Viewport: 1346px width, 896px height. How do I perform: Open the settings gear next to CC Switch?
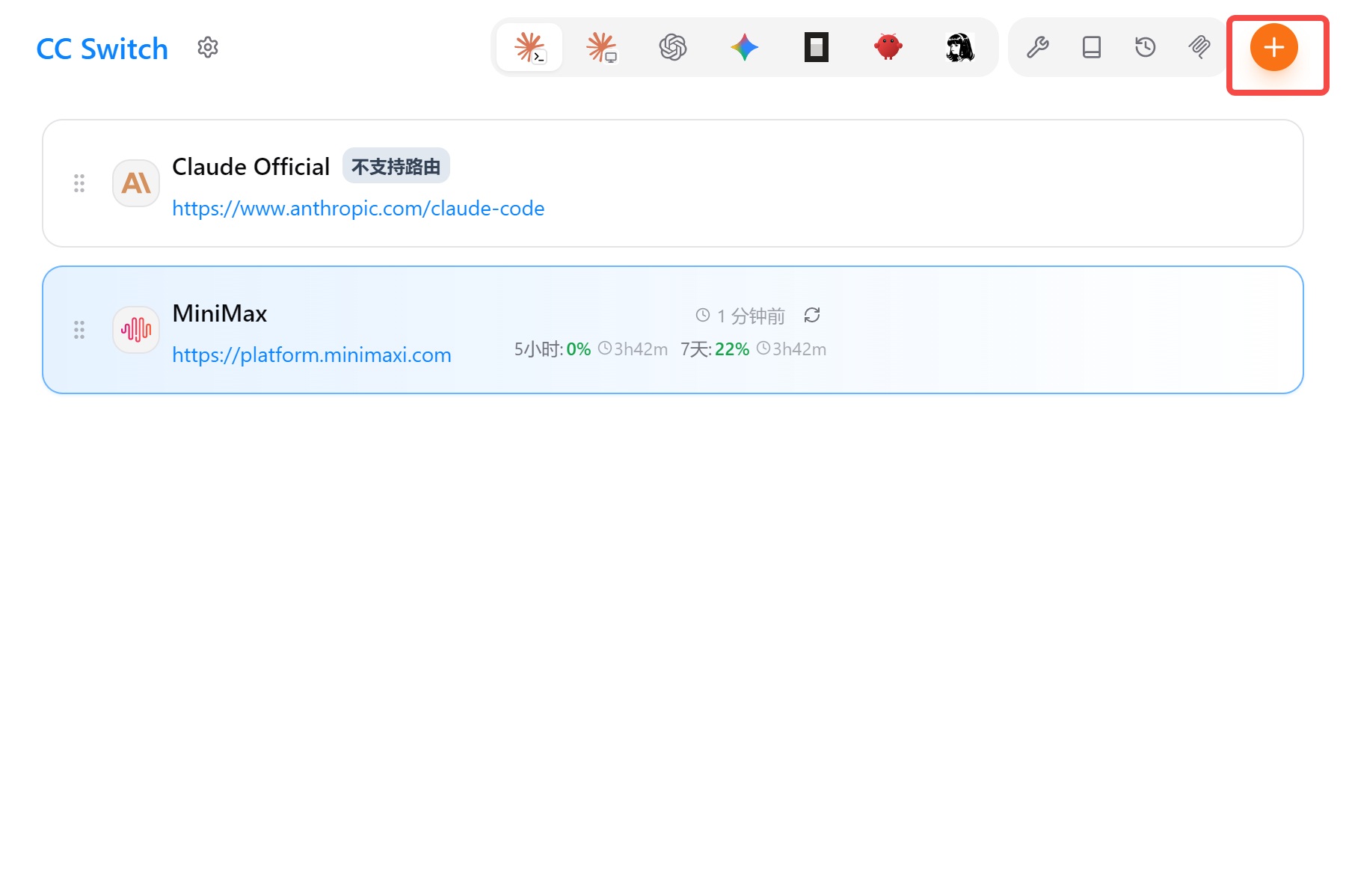tap(208, 48)
